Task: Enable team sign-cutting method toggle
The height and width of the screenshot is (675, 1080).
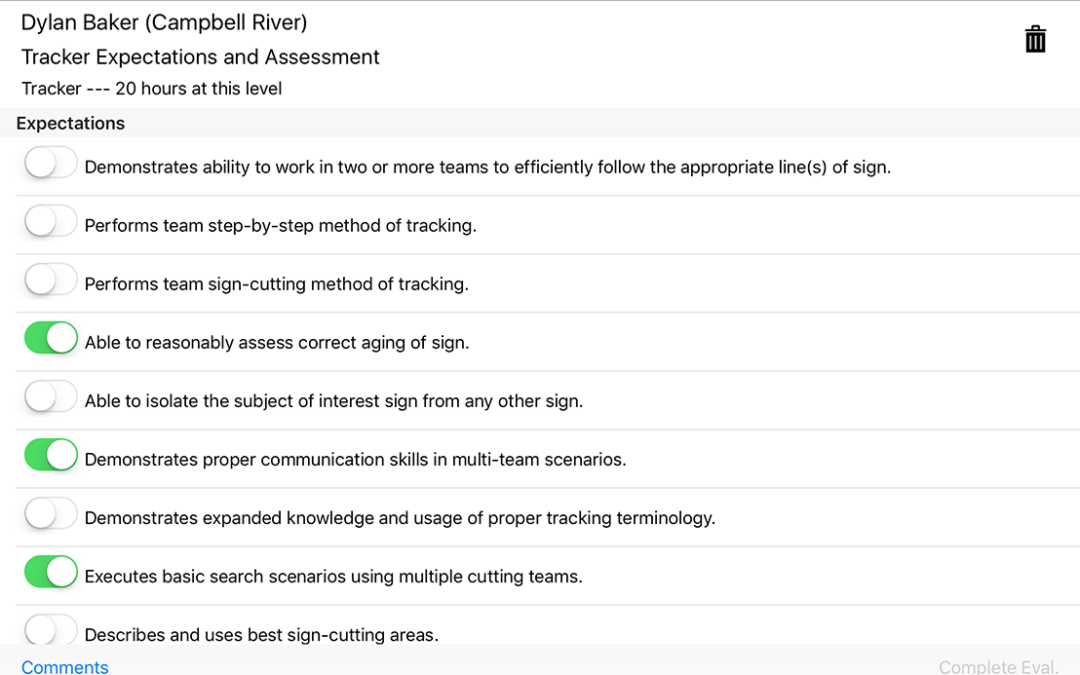Action: (x=50, y=281)
